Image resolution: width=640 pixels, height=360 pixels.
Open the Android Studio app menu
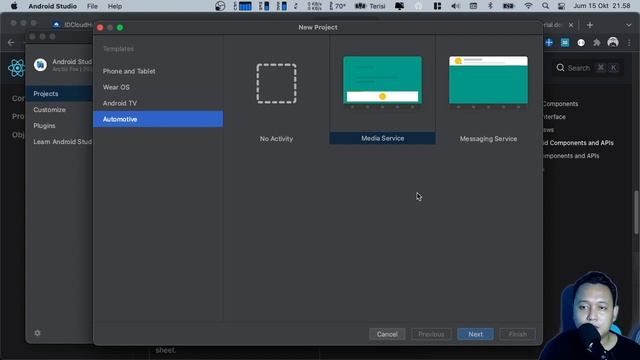(x=52, y=6)
